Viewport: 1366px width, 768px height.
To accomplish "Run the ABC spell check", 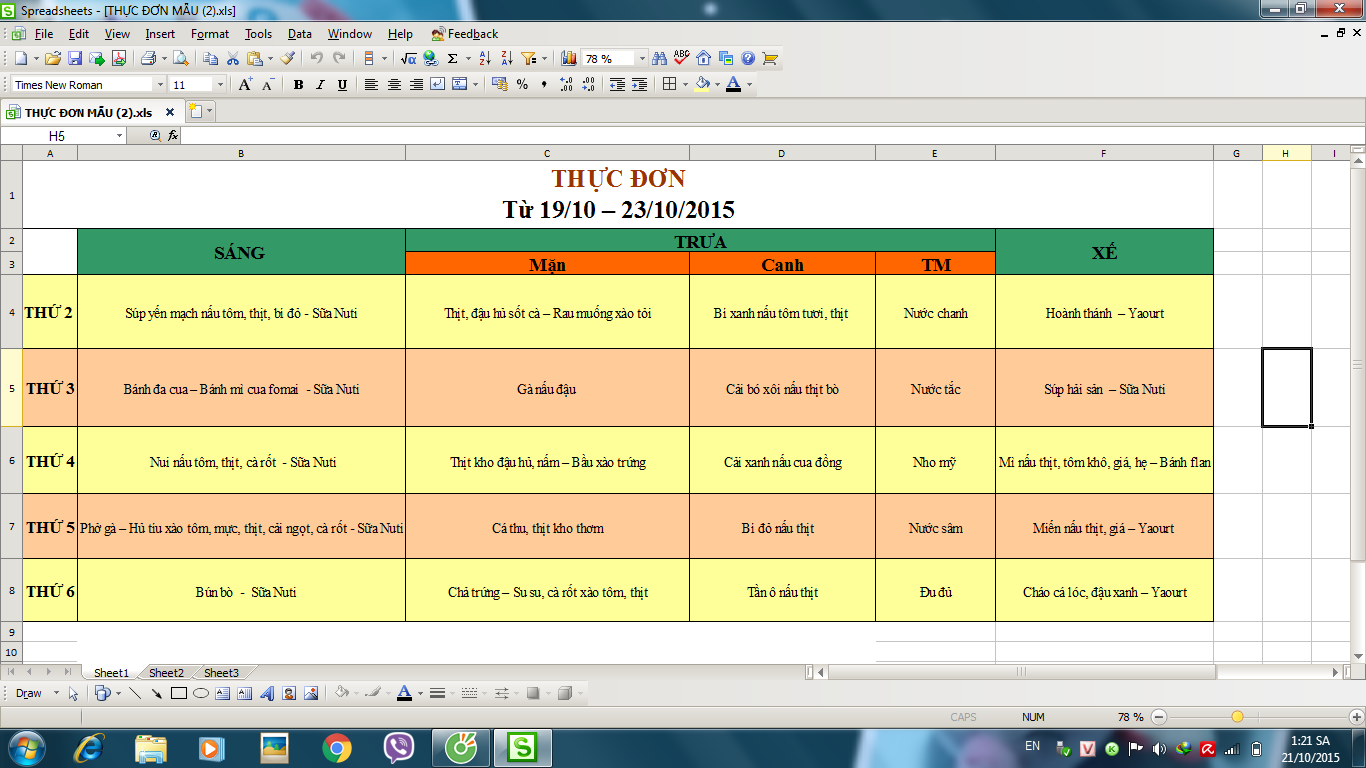I will click(682, 58).
